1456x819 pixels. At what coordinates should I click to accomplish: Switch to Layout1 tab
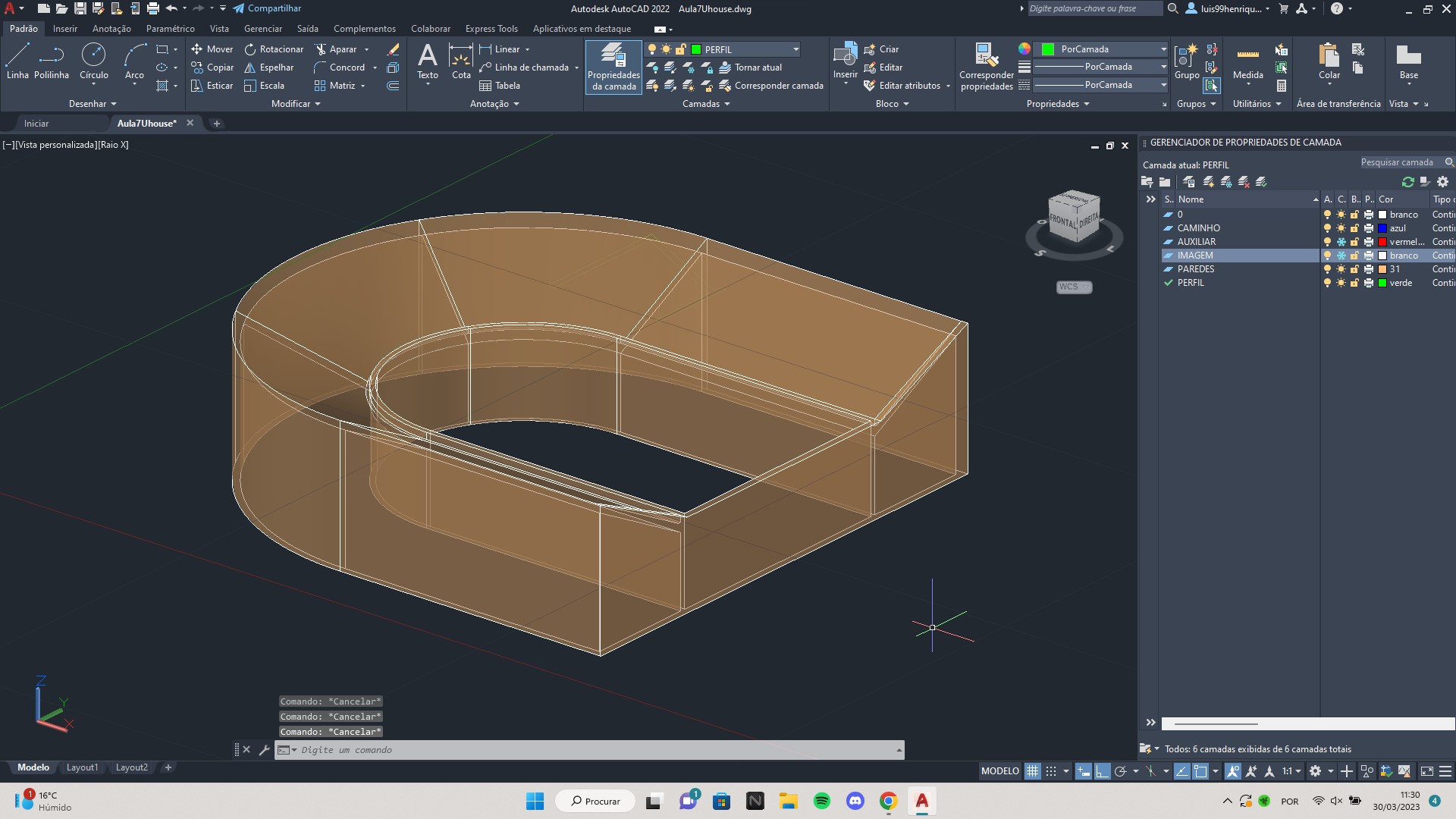pos(82,767)
